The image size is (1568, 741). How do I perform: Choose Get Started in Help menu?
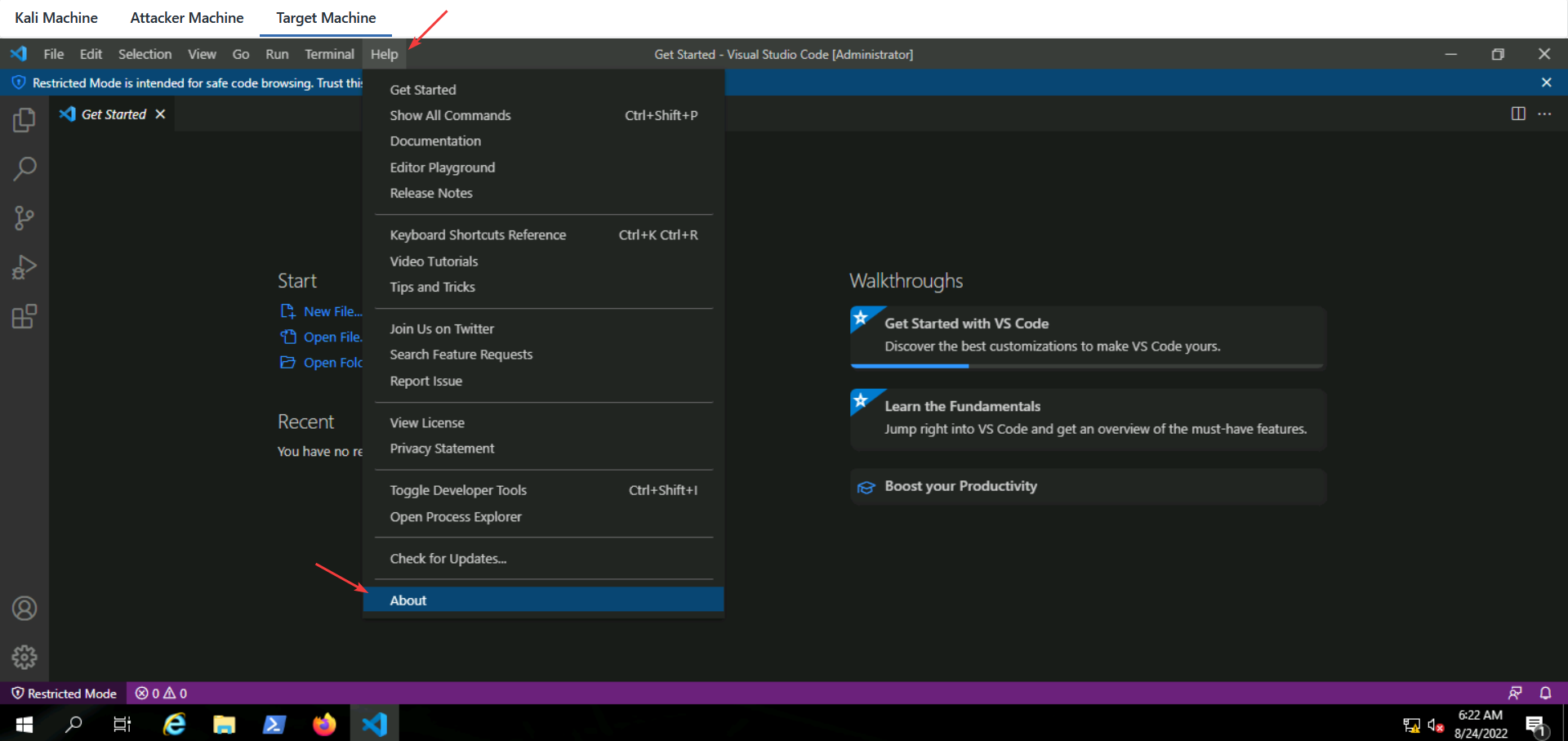tap(544, 89)
